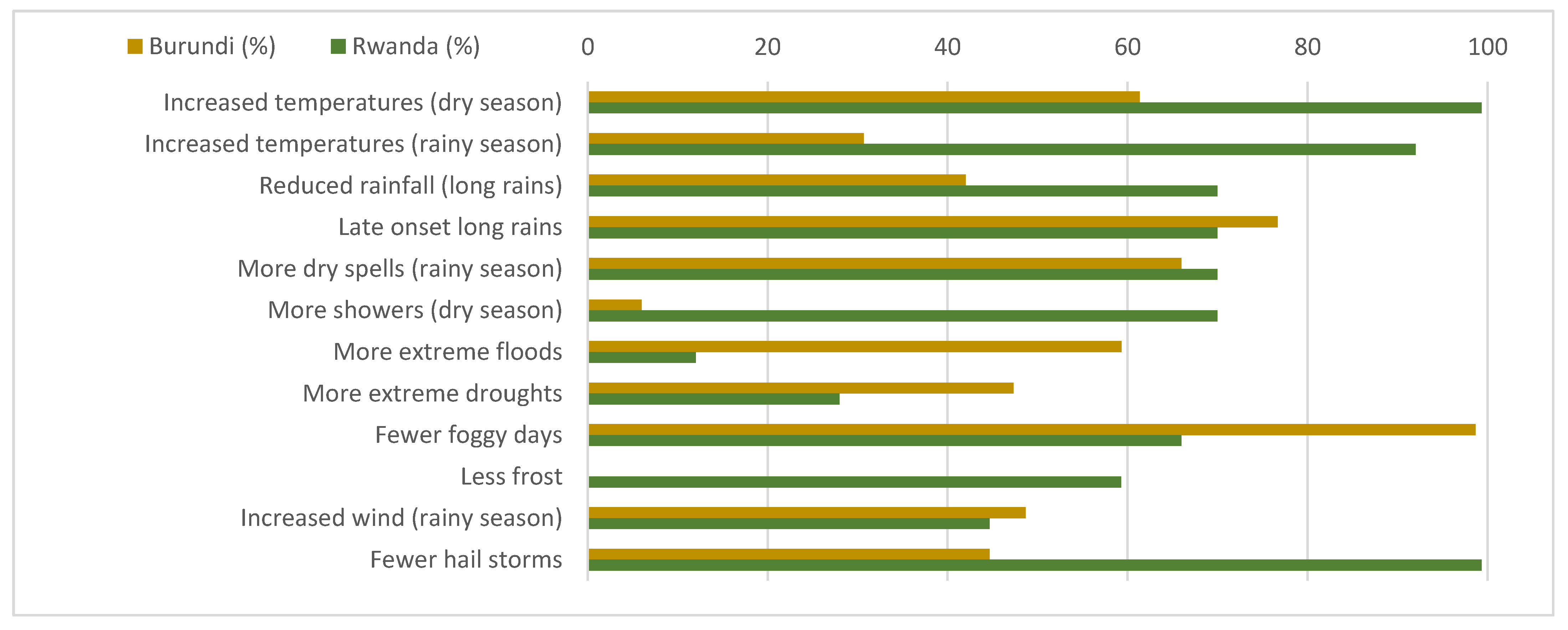This screenshot has height=630, width=1568.
Task: Select the Burundi bar for Increased temperatures (rainy season)
Action: (x=726, y=138)
